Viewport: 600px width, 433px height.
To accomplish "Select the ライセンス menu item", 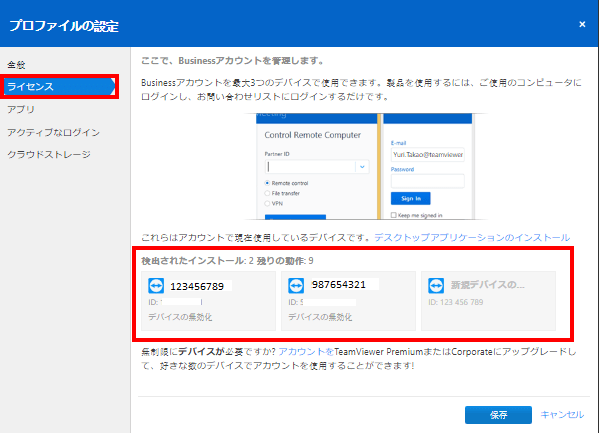I will click(x=59, y=86).
